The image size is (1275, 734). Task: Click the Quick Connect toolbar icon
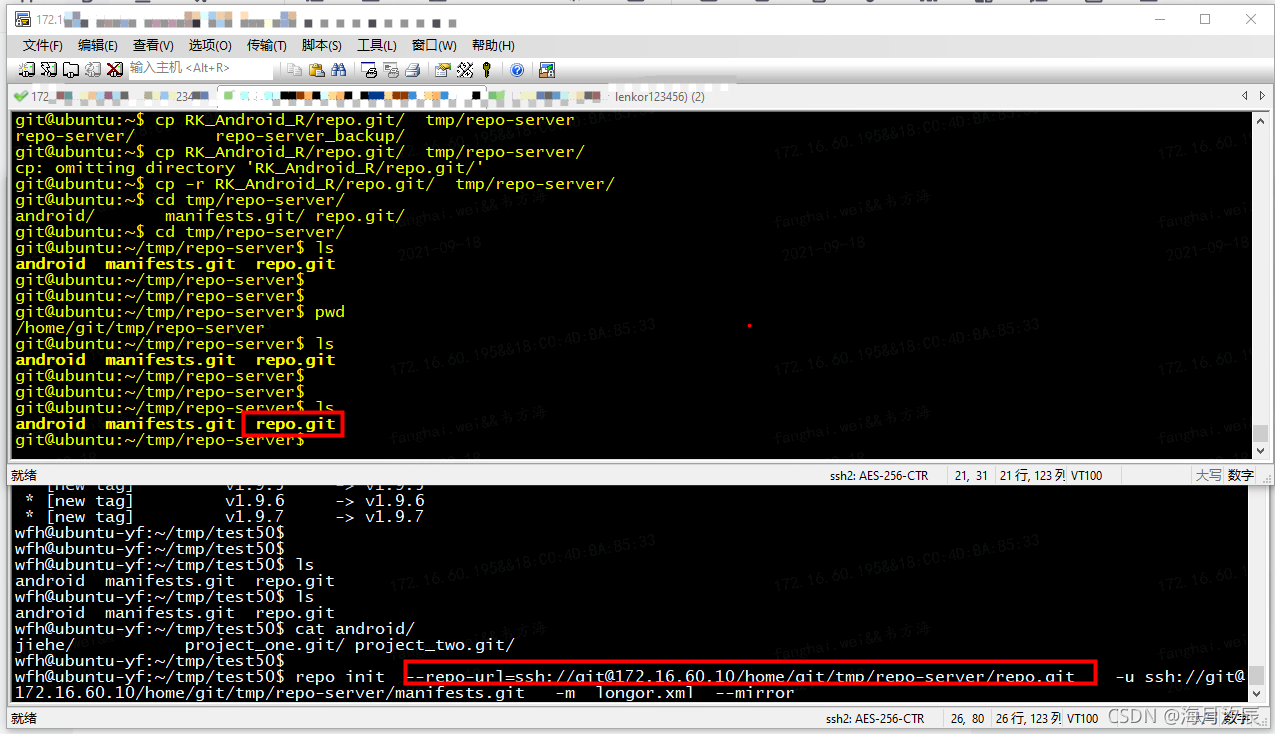pos(49,69)
